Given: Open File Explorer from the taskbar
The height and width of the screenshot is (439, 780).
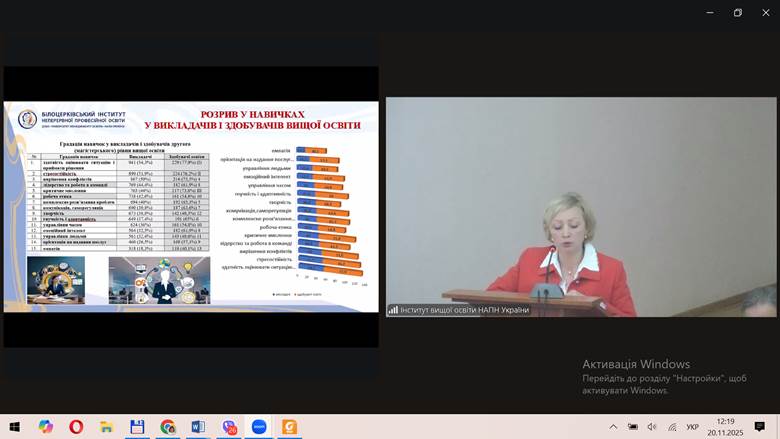Looking at the screenshot, I should click(106, 427).
